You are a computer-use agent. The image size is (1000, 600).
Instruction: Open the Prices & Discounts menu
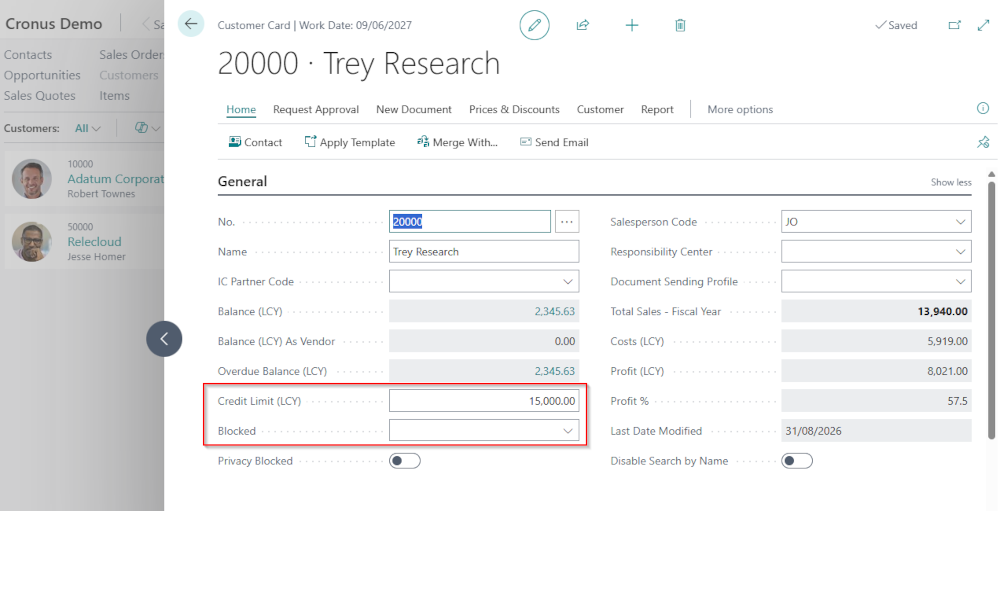coord(514,109)
